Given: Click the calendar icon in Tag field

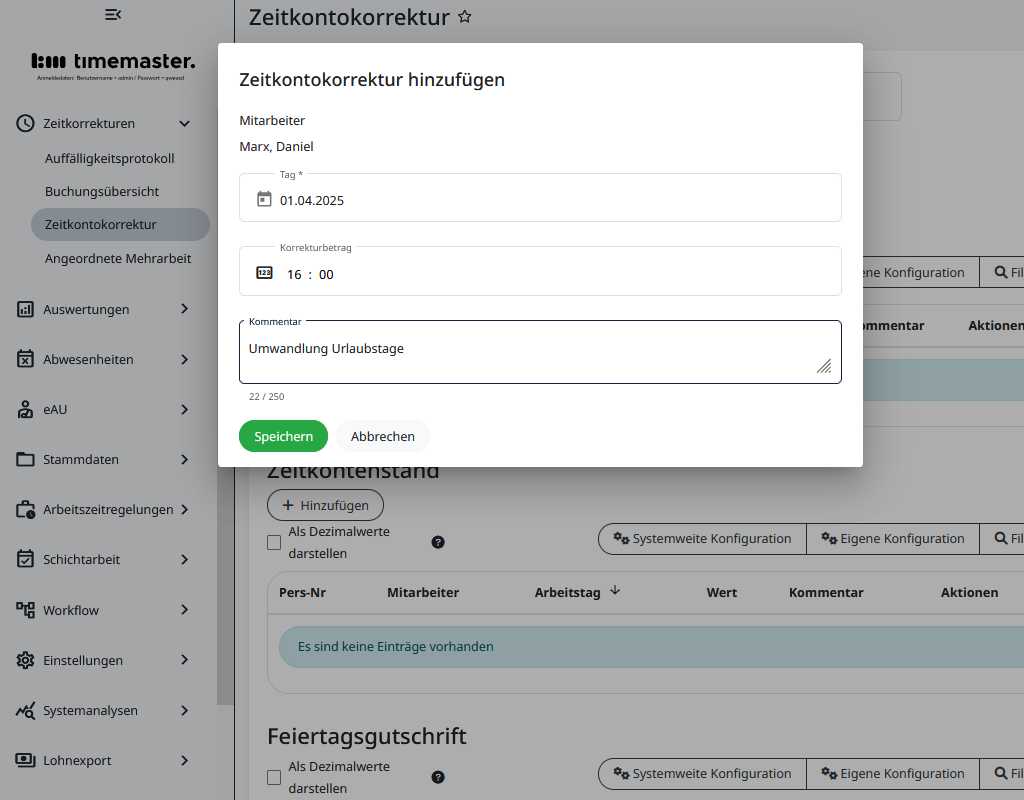Looking at the screenshot, I should point(264,199).
